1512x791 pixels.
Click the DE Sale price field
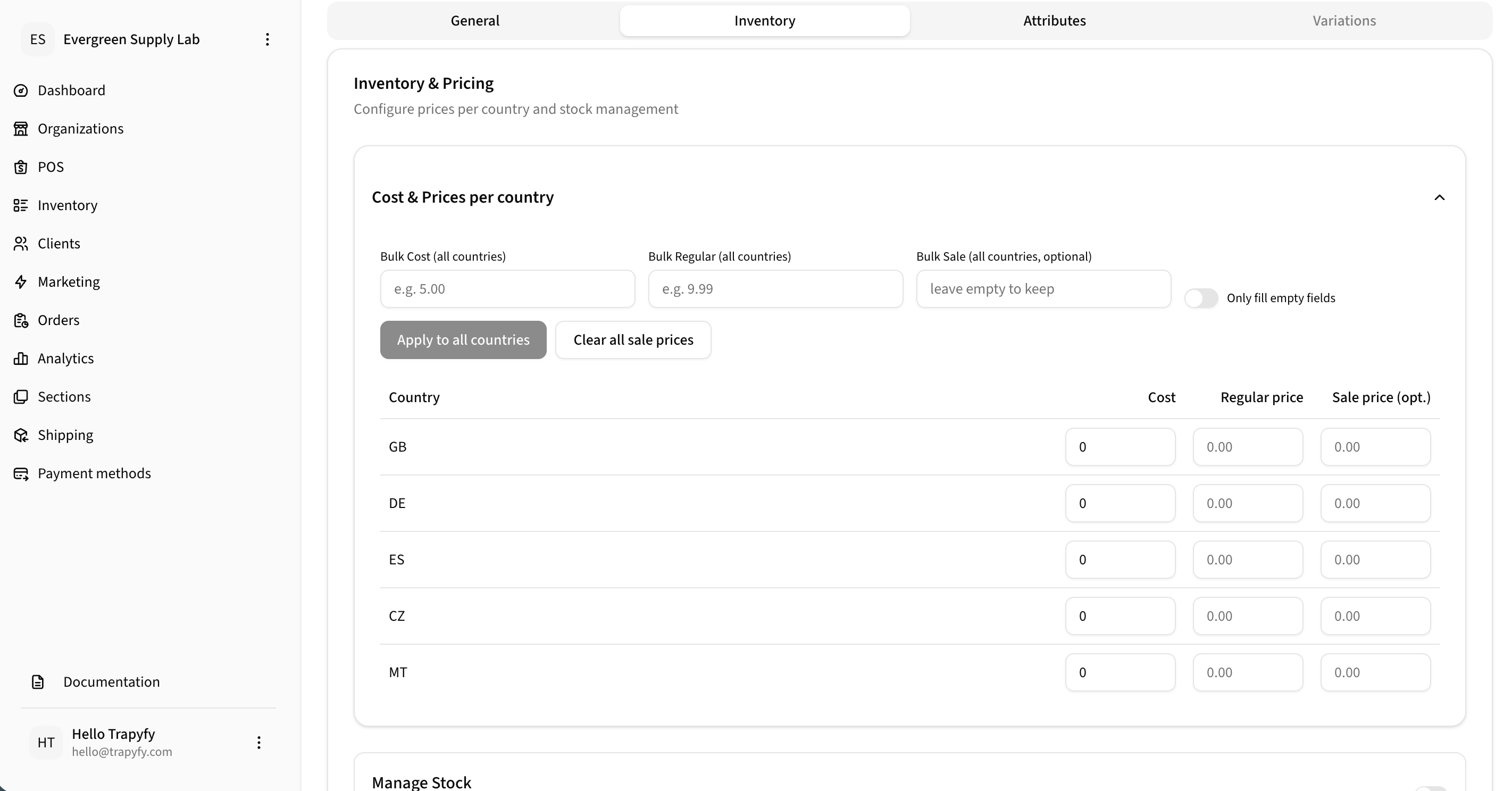coord(1376,503)
